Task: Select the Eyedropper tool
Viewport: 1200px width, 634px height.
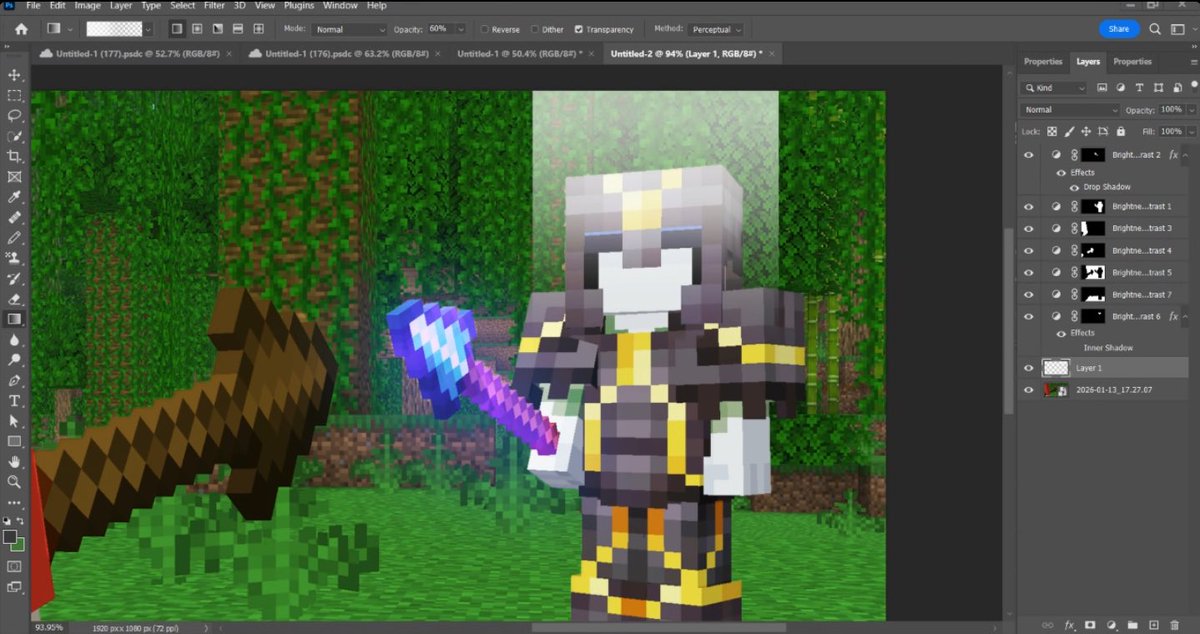Action: [14, 197]
